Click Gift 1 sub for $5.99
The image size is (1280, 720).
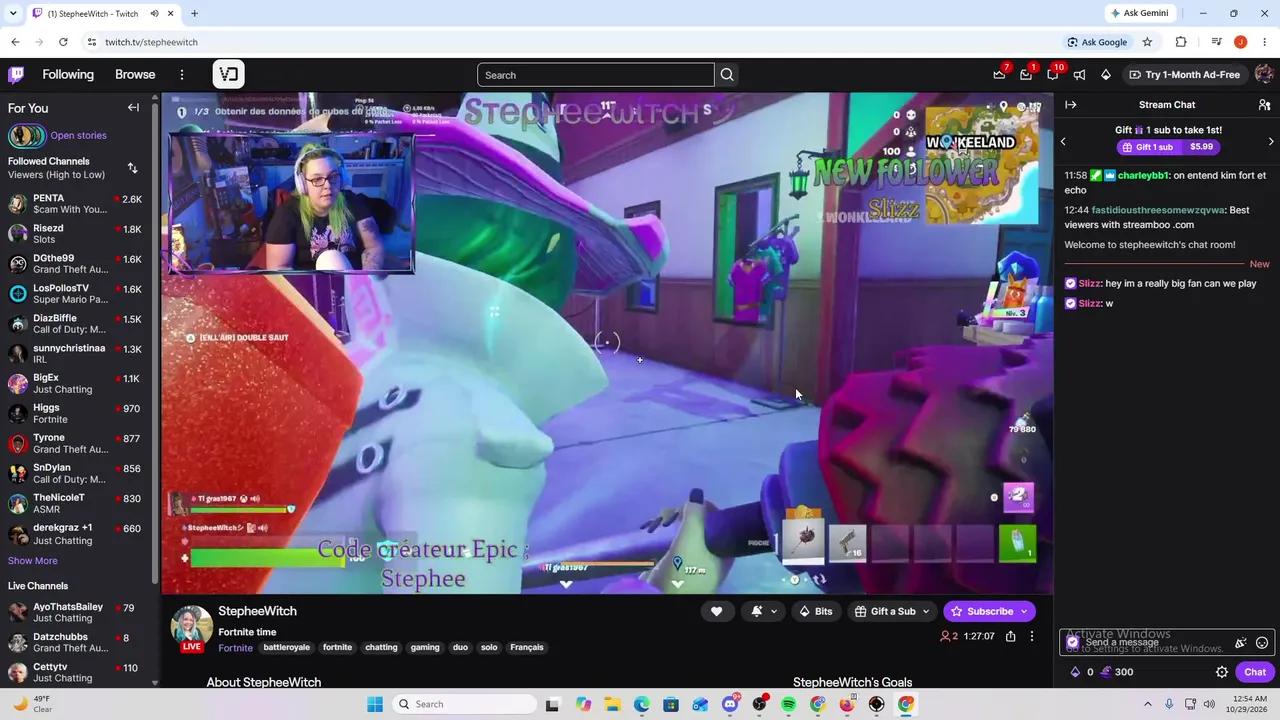pos(1168,147)
